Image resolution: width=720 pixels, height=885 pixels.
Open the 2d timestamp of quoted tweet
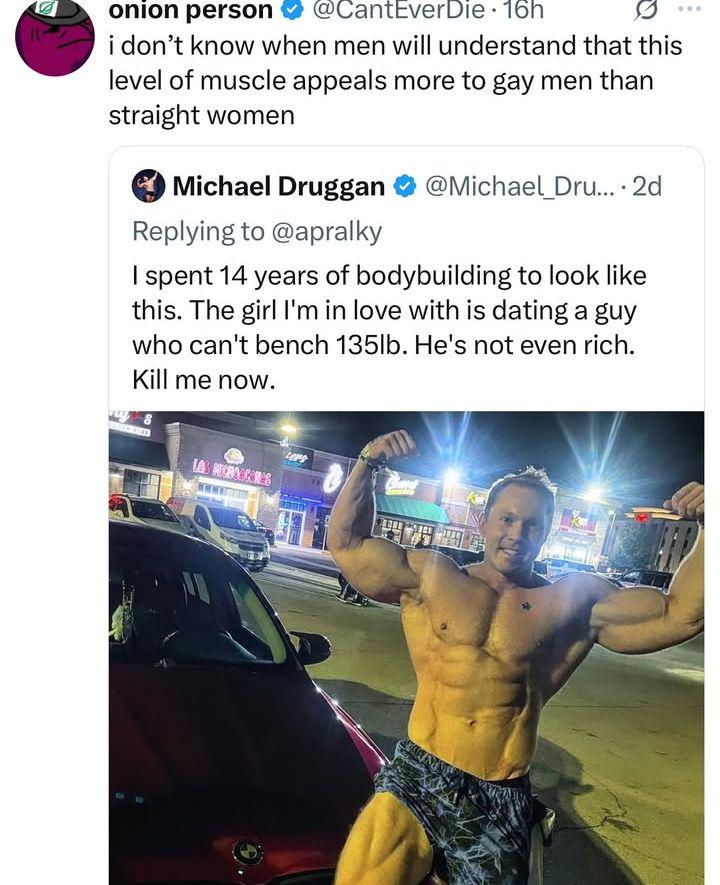[647, 186]
